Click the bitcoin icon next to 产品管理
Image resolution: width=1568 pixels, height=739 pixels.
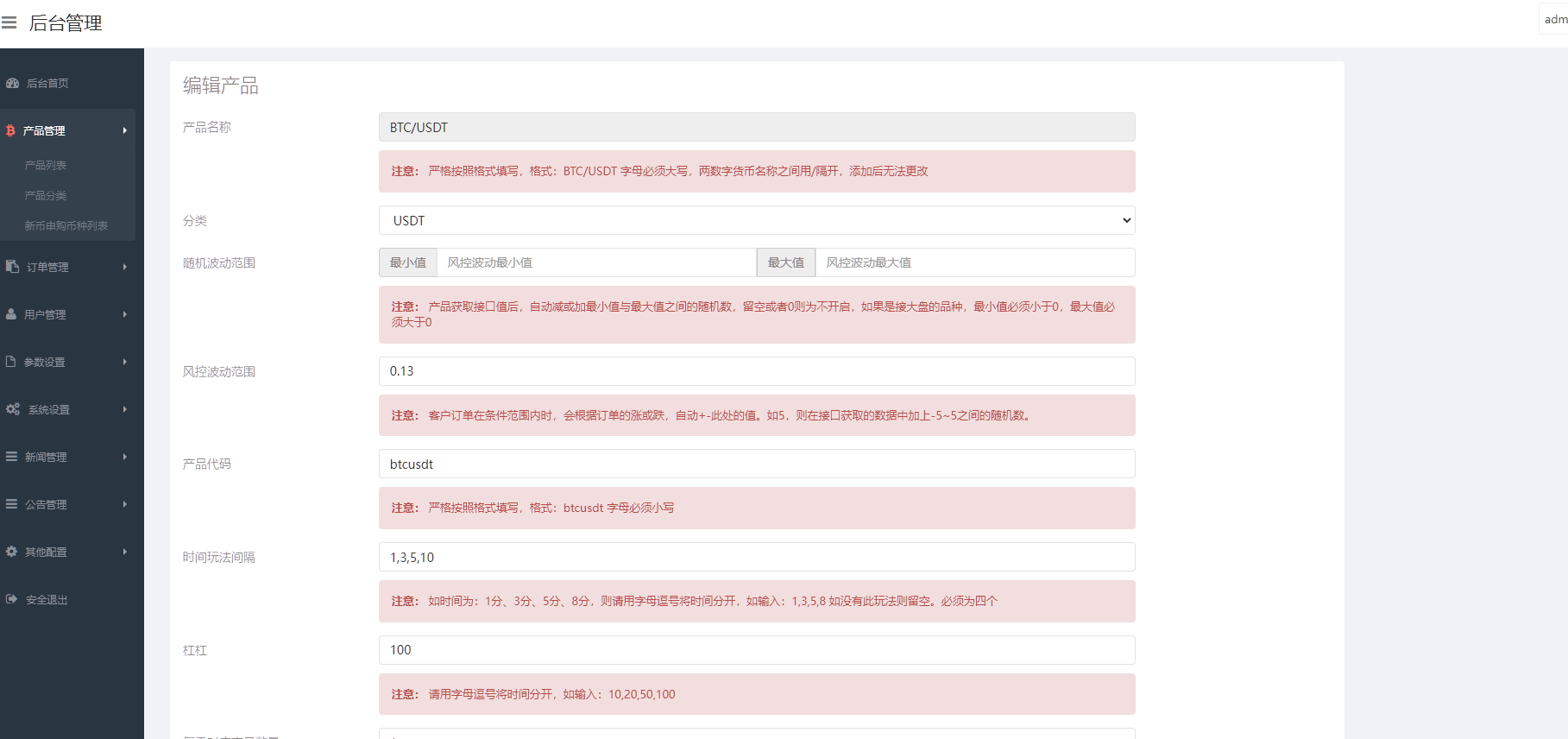[x=10, y=131]
